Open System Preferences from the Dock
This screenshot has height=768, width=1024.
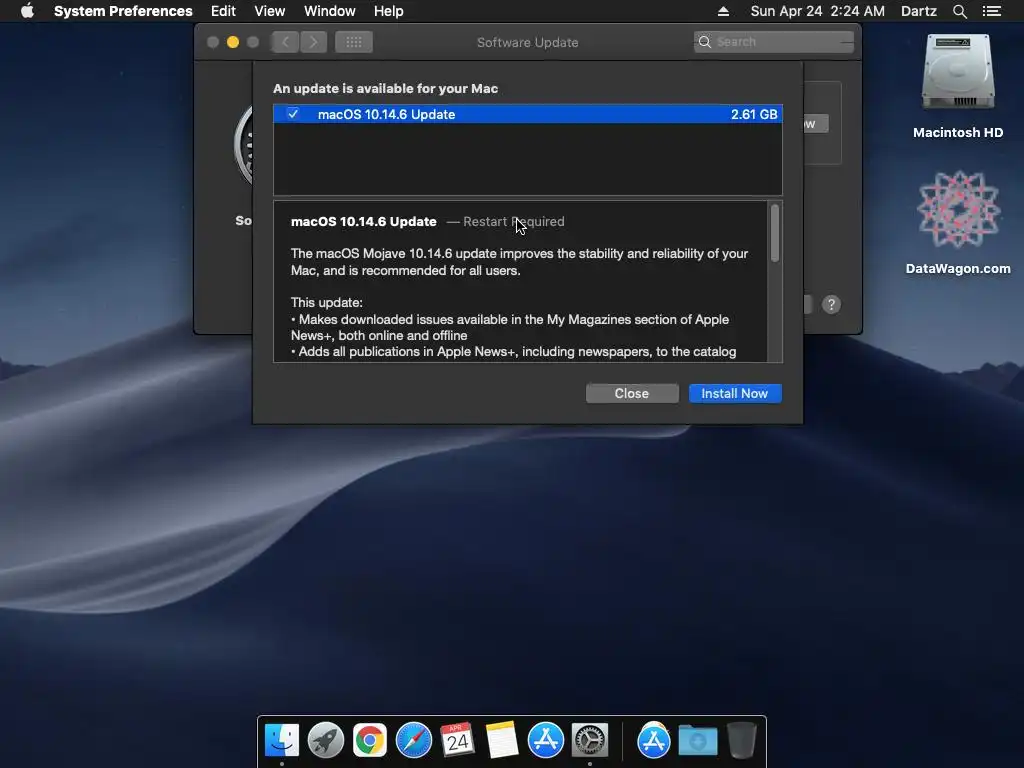click(590, 741)
